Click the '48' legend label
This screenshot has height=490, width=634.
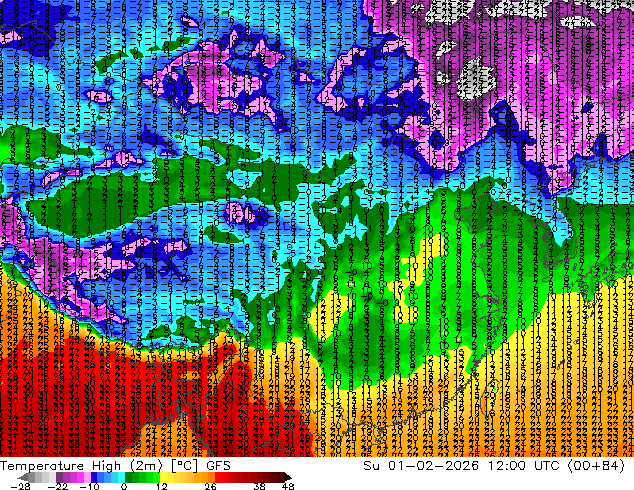pyautogui.click(x=287, y=486)
